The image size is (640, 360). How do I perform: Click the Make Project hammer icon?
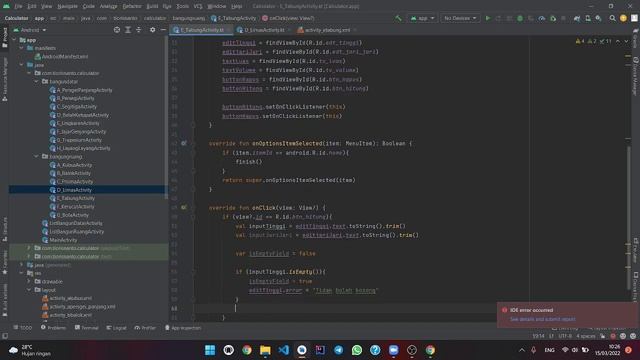[398, 18]
